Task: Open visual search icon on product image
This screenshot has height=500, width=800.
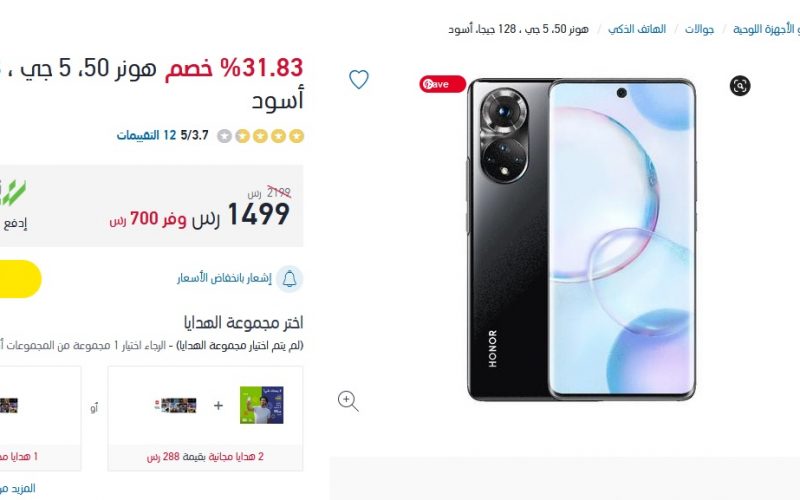Action: [740, 85]
